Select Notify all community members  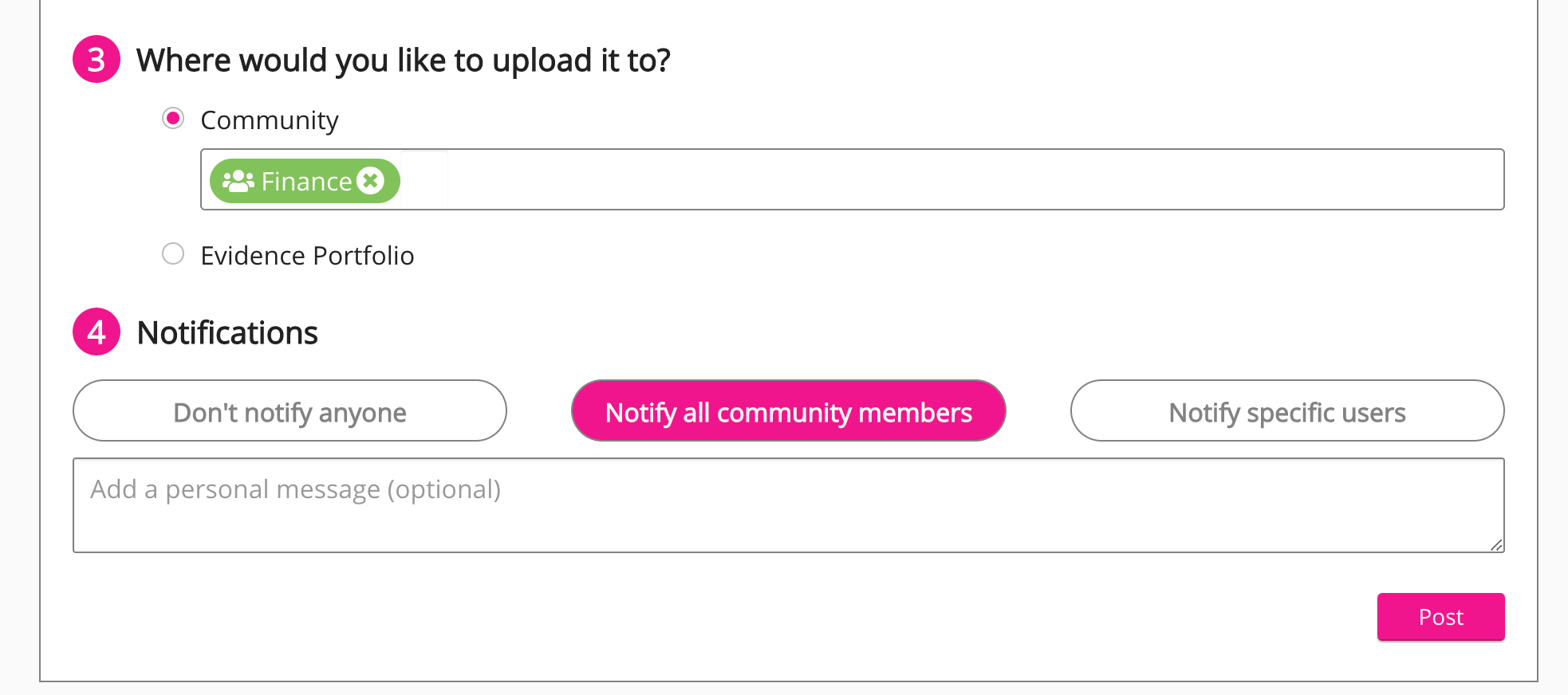tap(788, 411)
